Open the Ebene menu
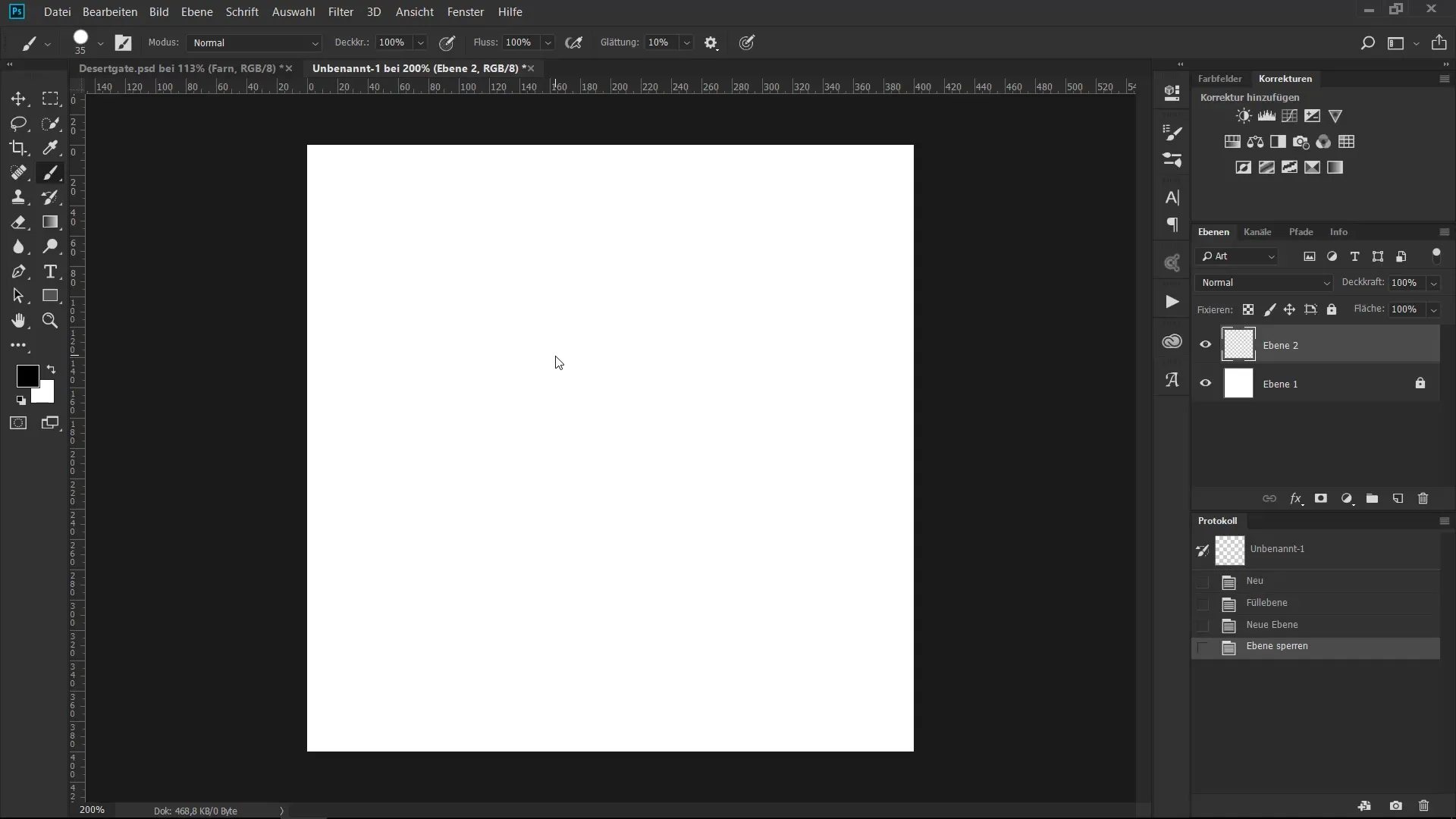Viewport: 1456px width, 819px height. (x=197, y=12)
